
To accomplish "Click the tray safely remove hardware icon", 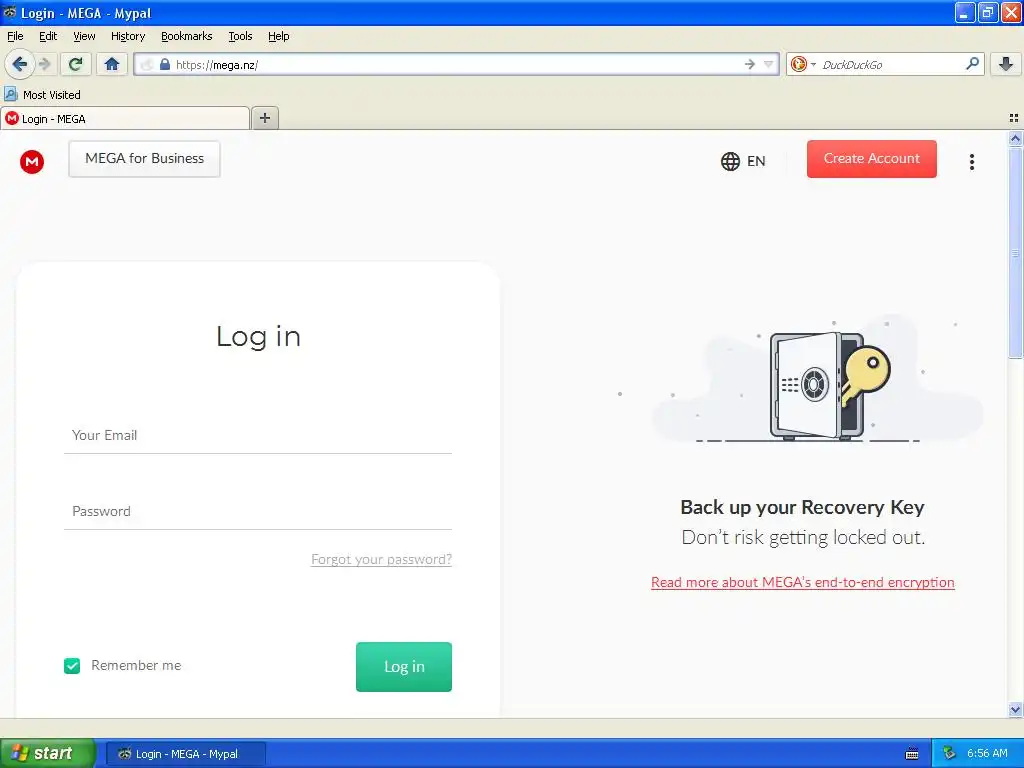I will point(949,754).
